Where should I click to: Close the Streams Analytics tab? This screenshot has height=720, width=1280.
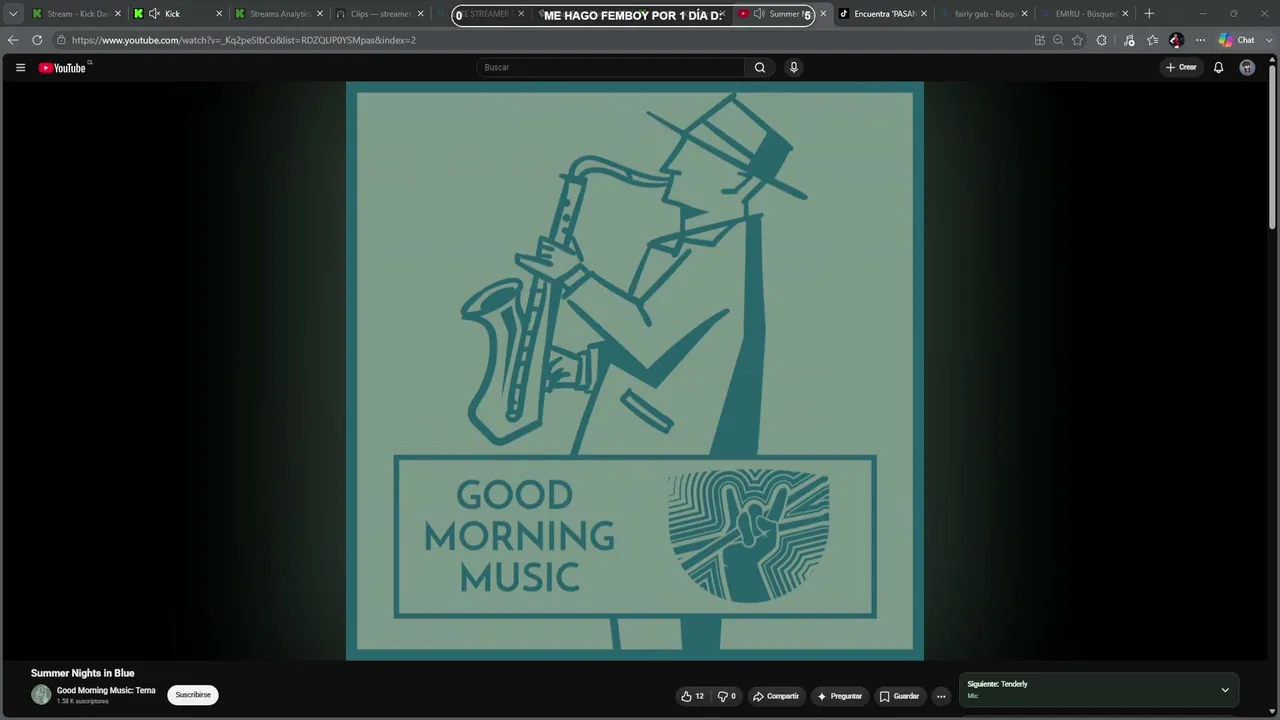[x=319, y=14]
